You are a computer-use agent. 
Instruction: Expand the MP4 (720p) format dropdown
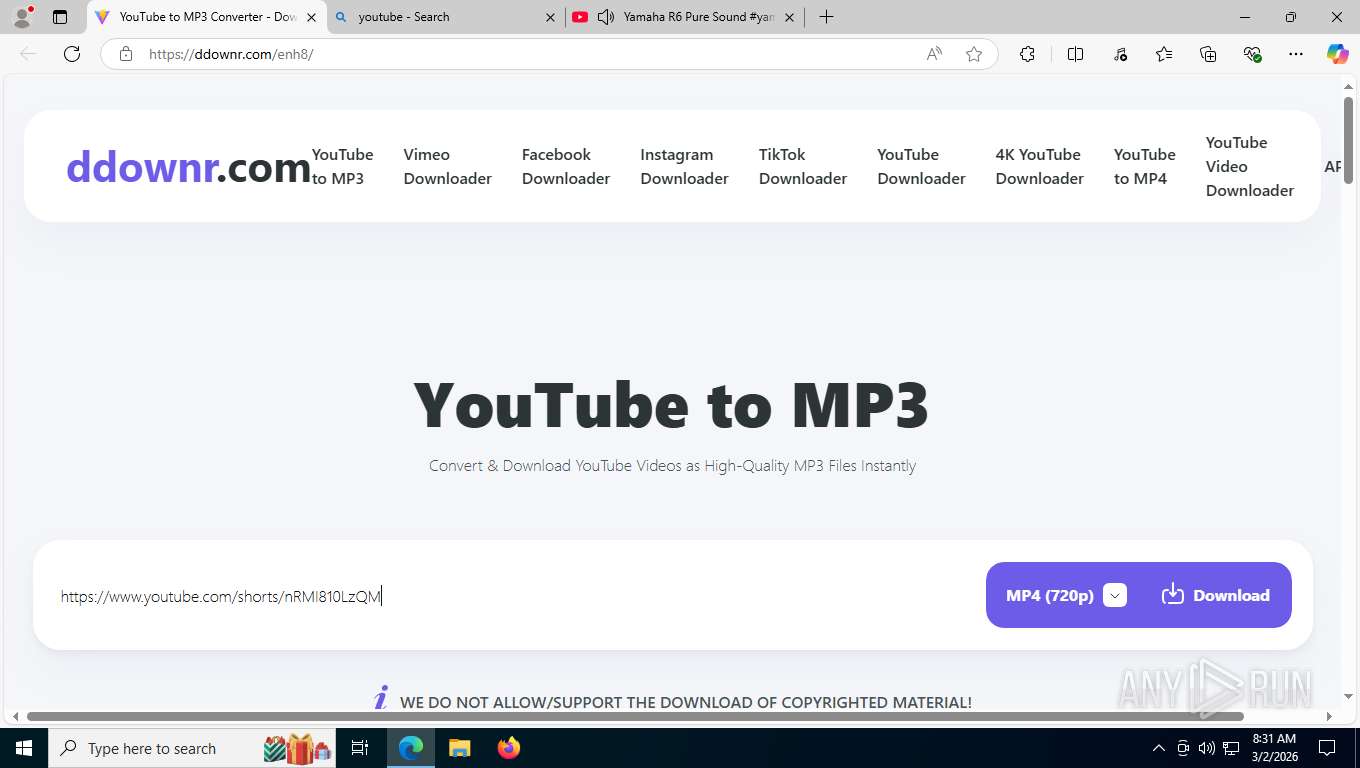1115,595
